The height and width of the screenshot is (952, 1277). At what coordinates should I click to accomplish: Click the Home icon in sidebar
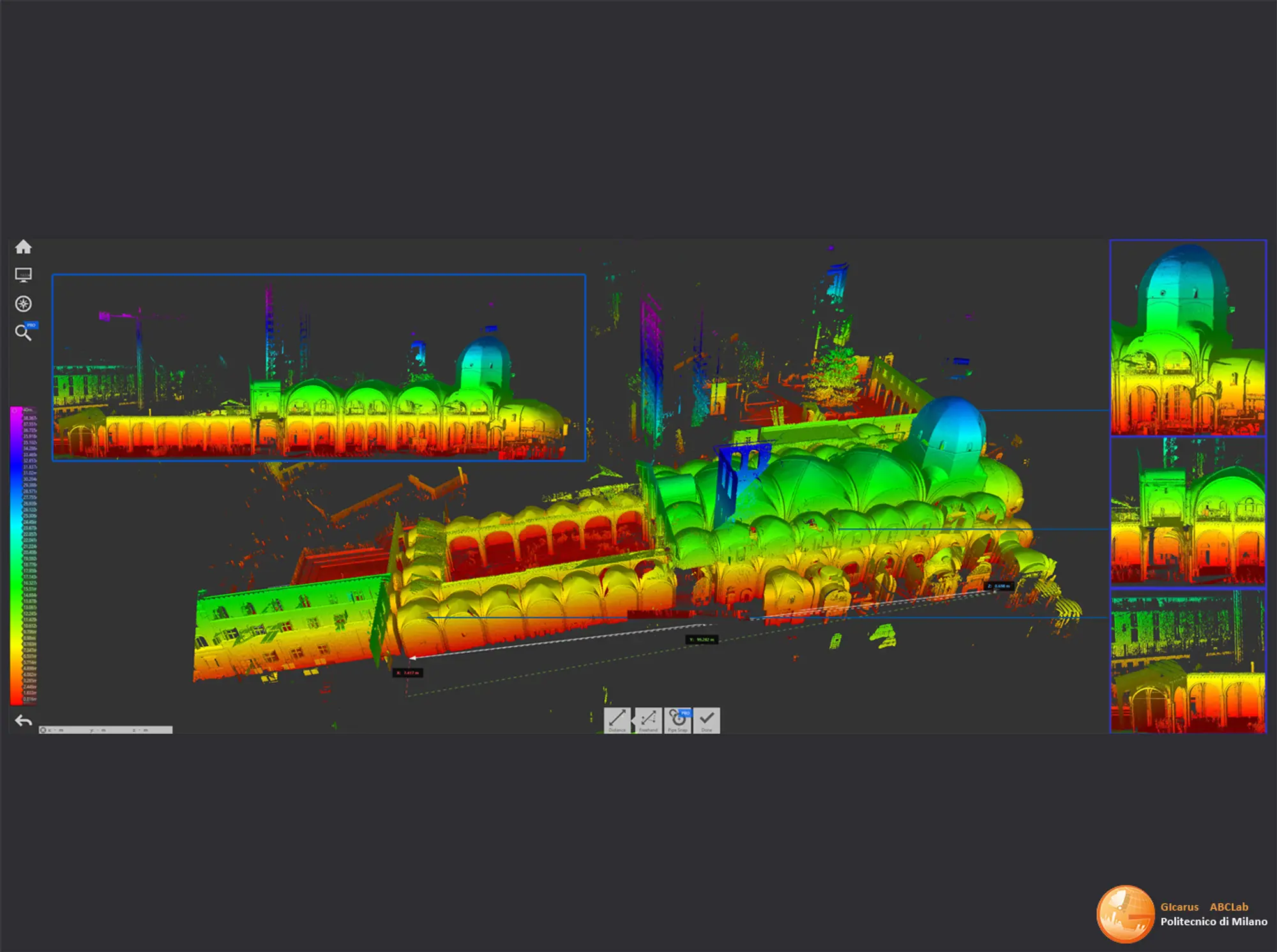24,247
